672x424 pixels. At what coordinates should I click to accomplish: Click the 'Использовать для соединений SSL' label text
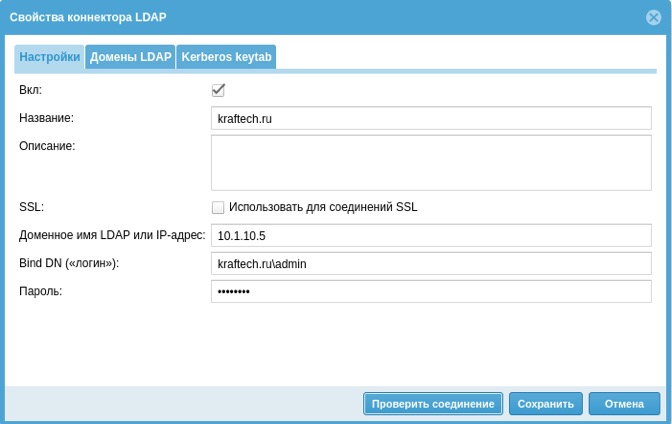tap(322, 208)
